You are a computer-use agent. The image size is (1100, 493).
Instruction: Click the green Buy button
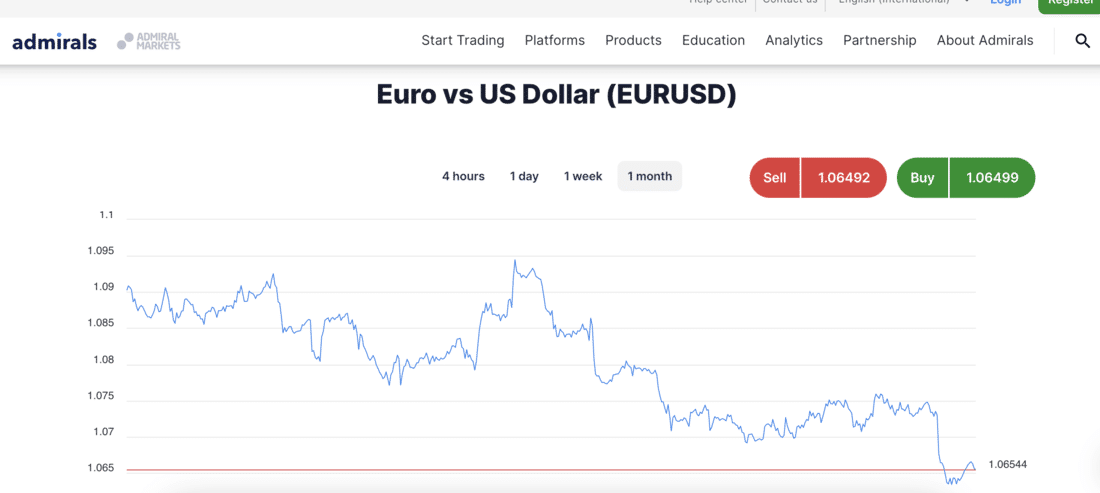[966, 177]
